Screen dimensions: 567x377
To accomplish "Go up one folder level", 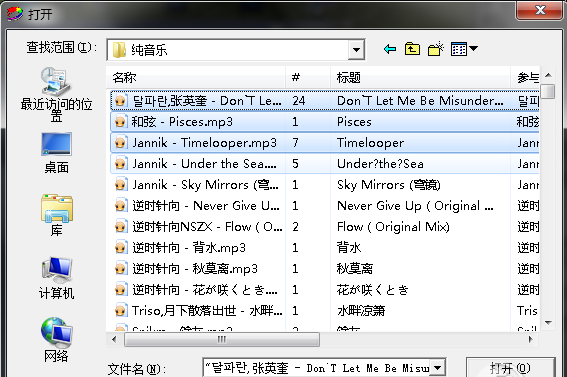I will (412, 49).
